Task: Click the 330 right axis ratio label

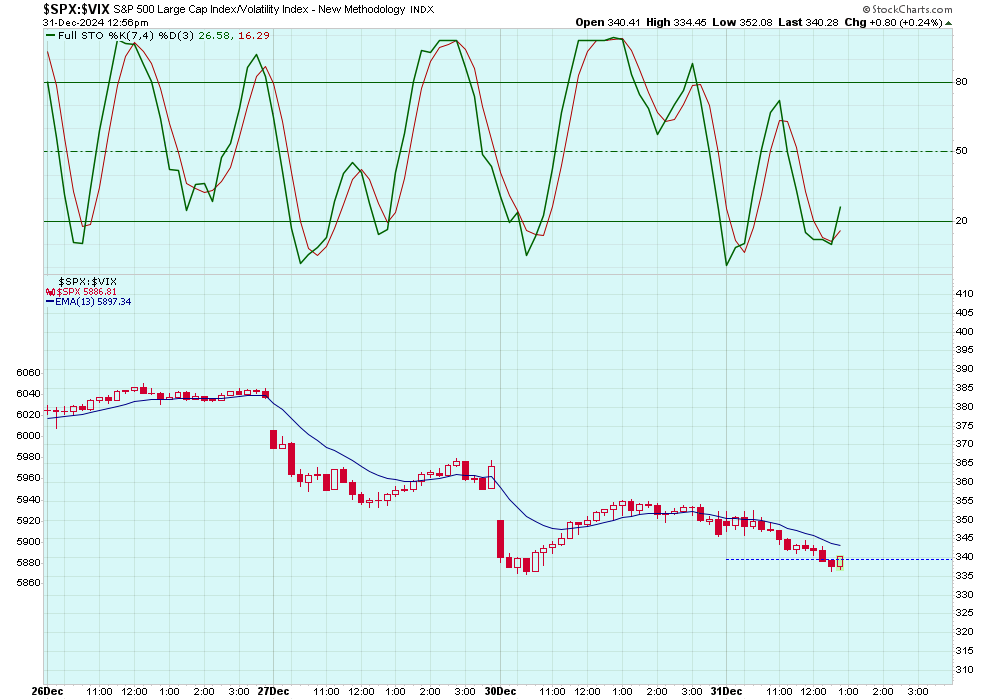Action: coord(964,595)
